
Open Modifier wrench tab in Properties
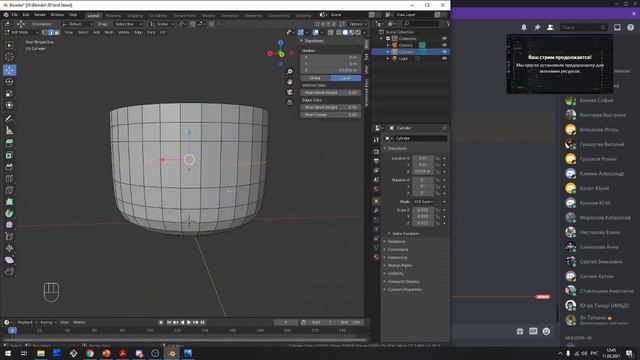pos(376,210)
